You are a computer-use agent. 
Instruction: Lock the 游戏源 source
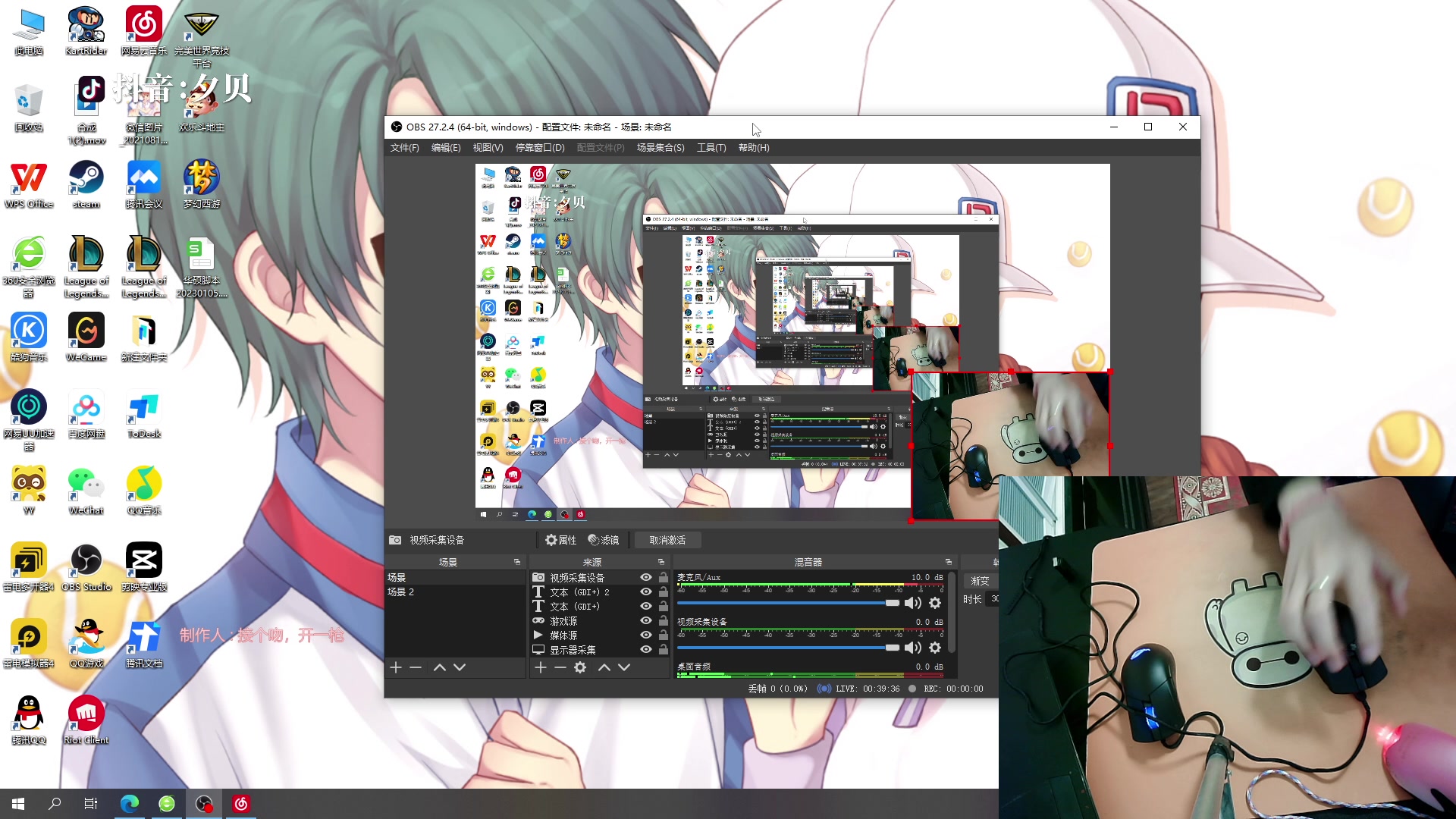(x=664, y=621)
